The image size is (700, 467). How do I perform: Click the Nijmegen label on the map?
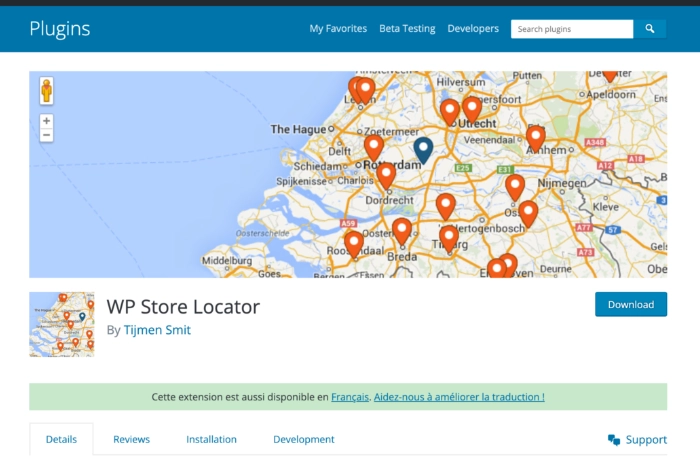[x=562, y=183]
